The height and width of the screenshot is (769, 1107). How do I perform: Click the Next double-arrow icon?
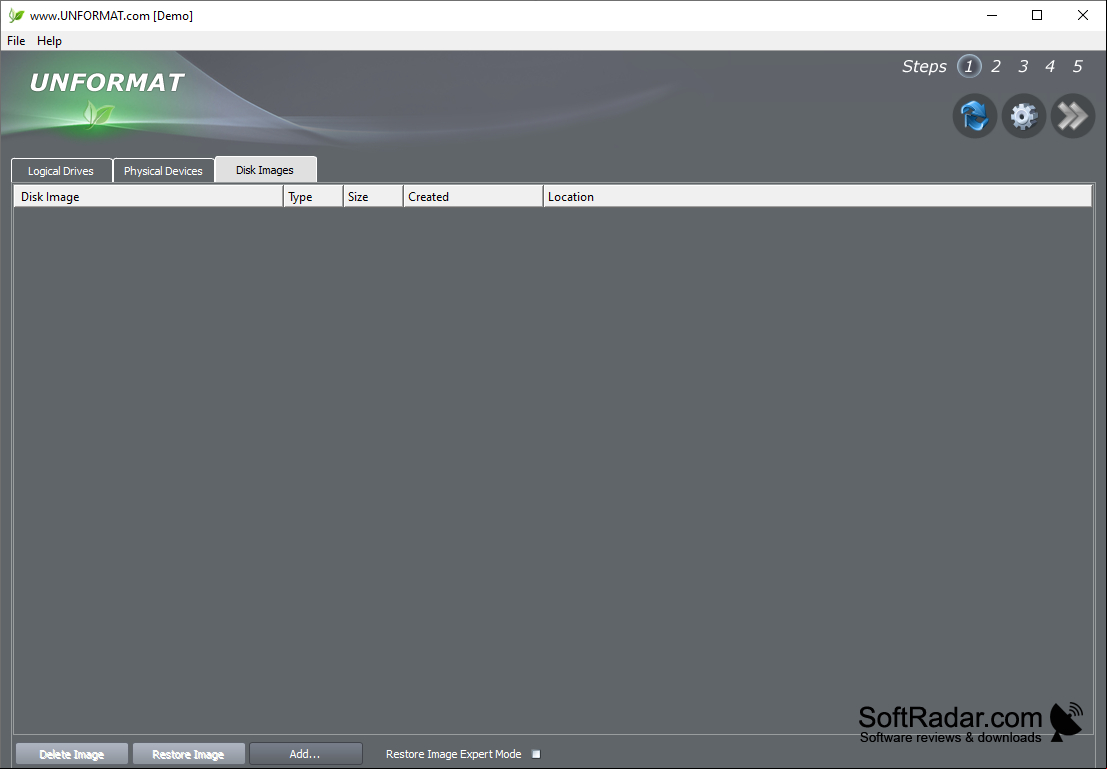pyautogui.click(x=1072, y=116)
